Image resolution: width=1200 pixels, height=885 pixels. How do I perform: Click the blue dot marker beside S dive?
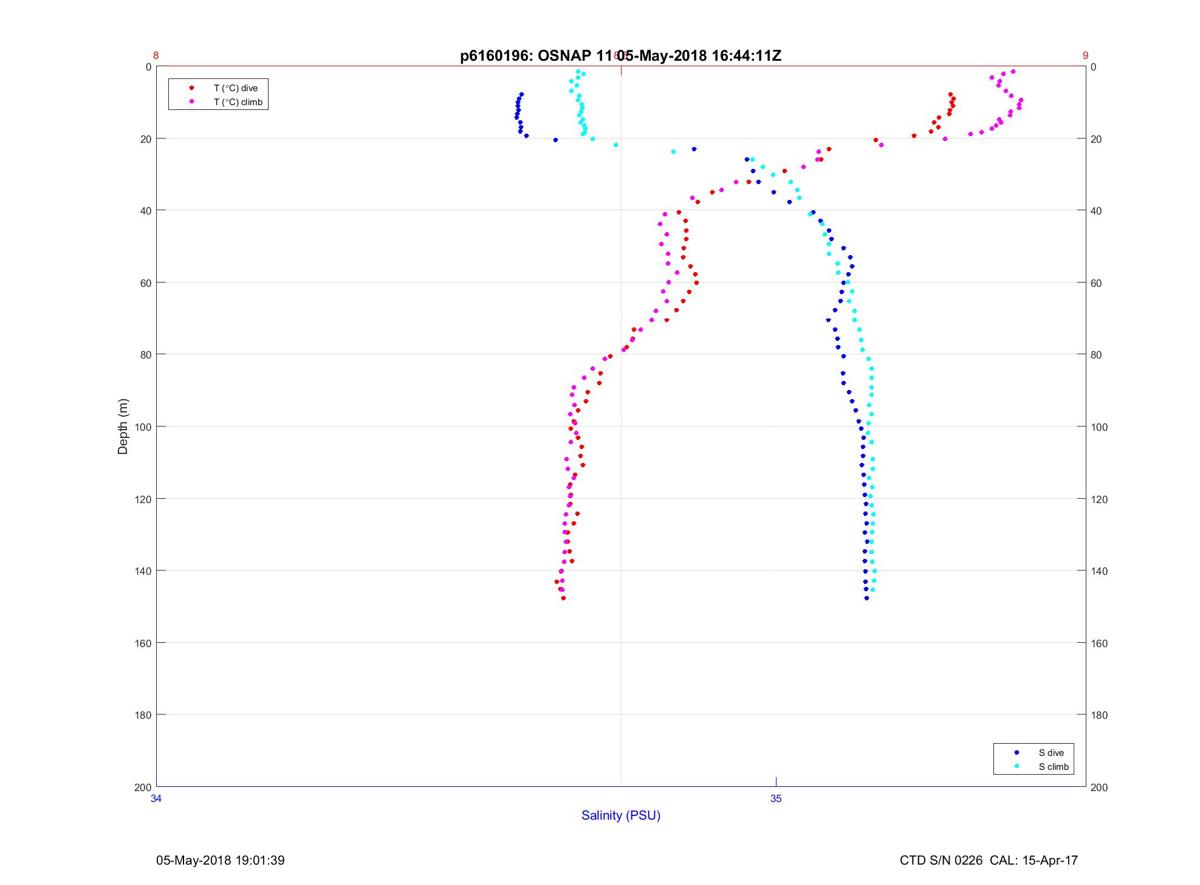coord(1017,752)
